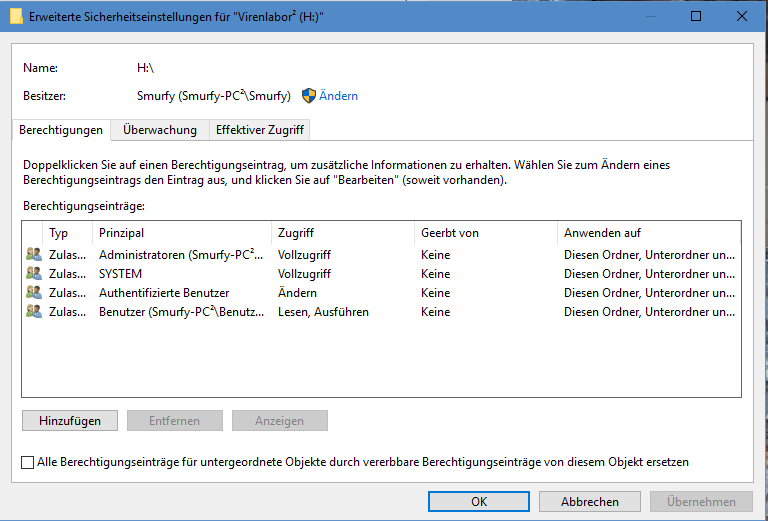Enable replacing child object permission entries checkbox
The width and height of the screenshot is (768, 521).
pos(27,462)
